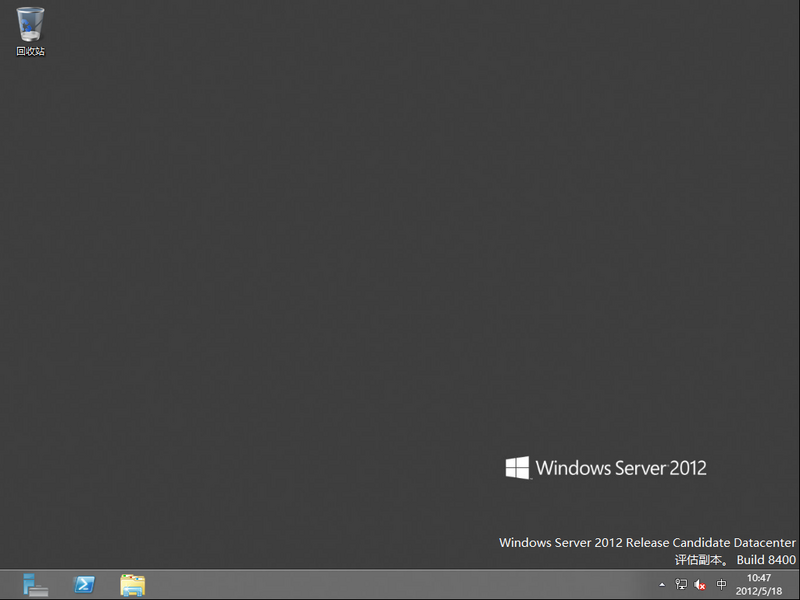800x600 pixels.
Task: Open the network status tray icon
Action: click(681, 584)
